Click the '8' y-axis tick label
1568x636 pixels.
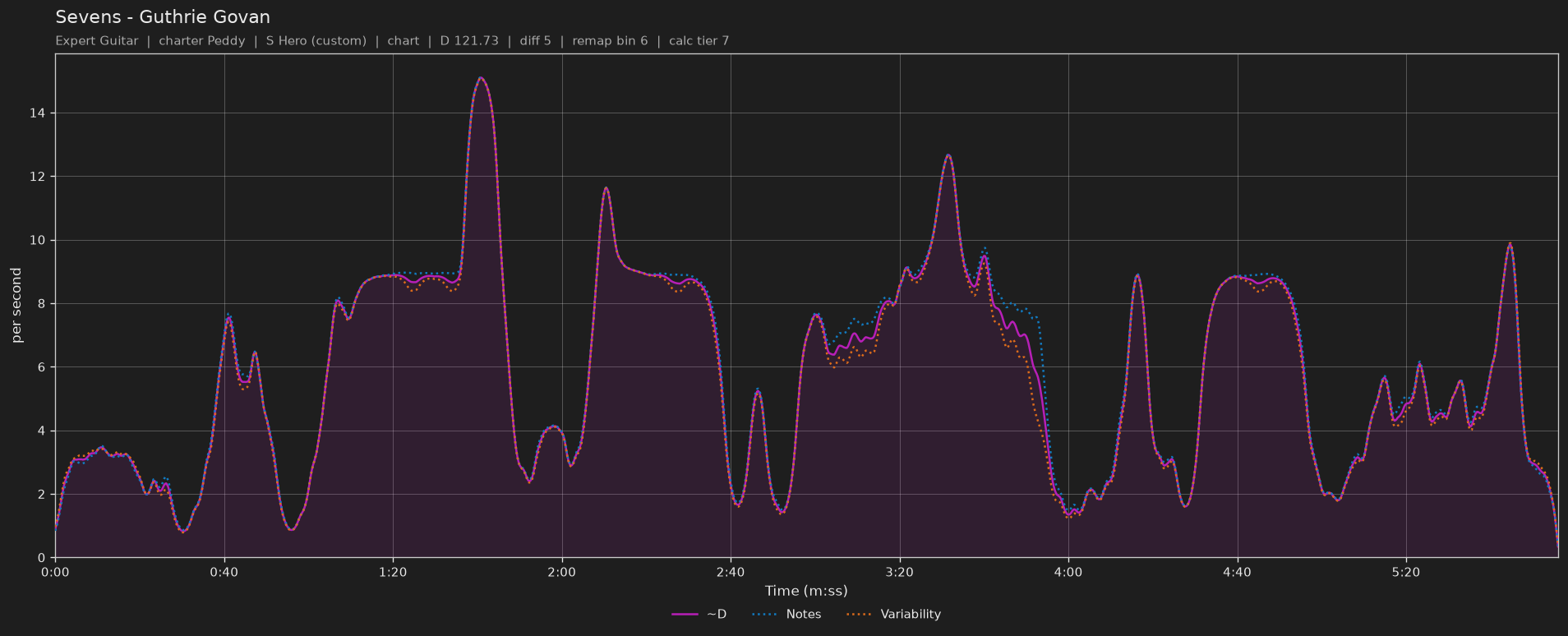(x=44, y=304)
